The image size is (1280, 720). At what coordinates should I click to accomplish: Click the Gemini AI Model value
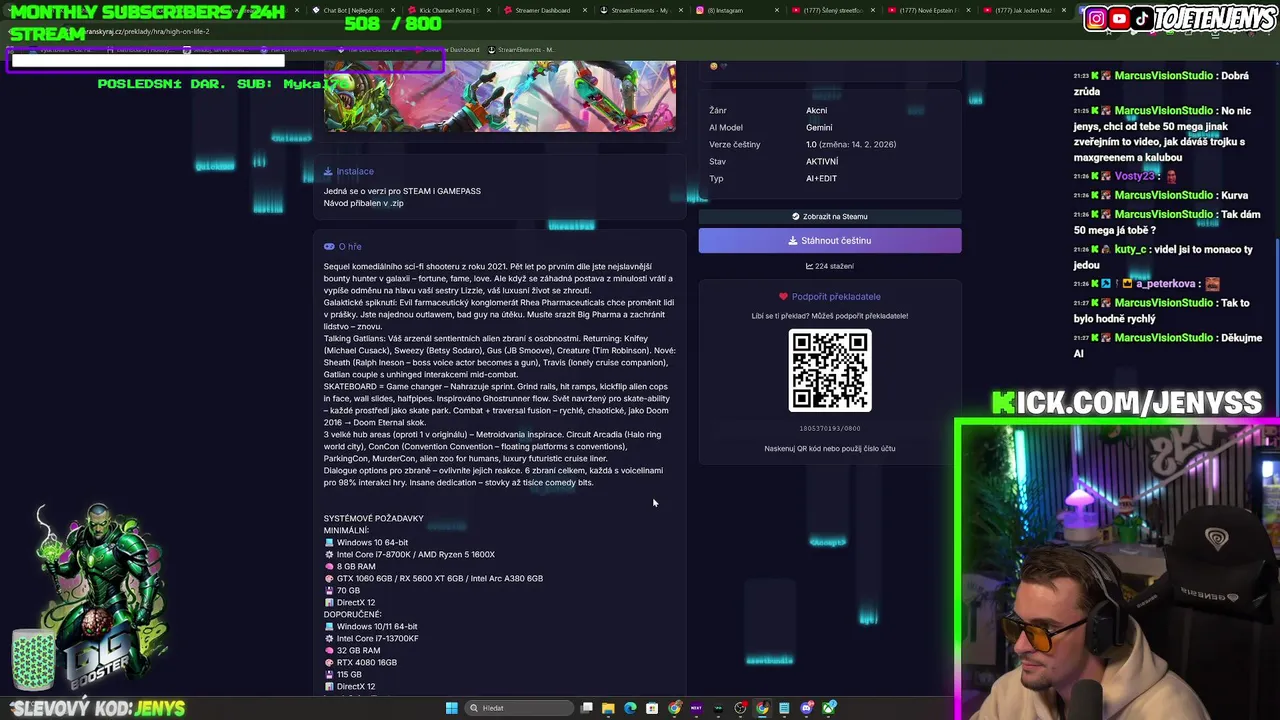pyautogui.click(x=819, y=127)
